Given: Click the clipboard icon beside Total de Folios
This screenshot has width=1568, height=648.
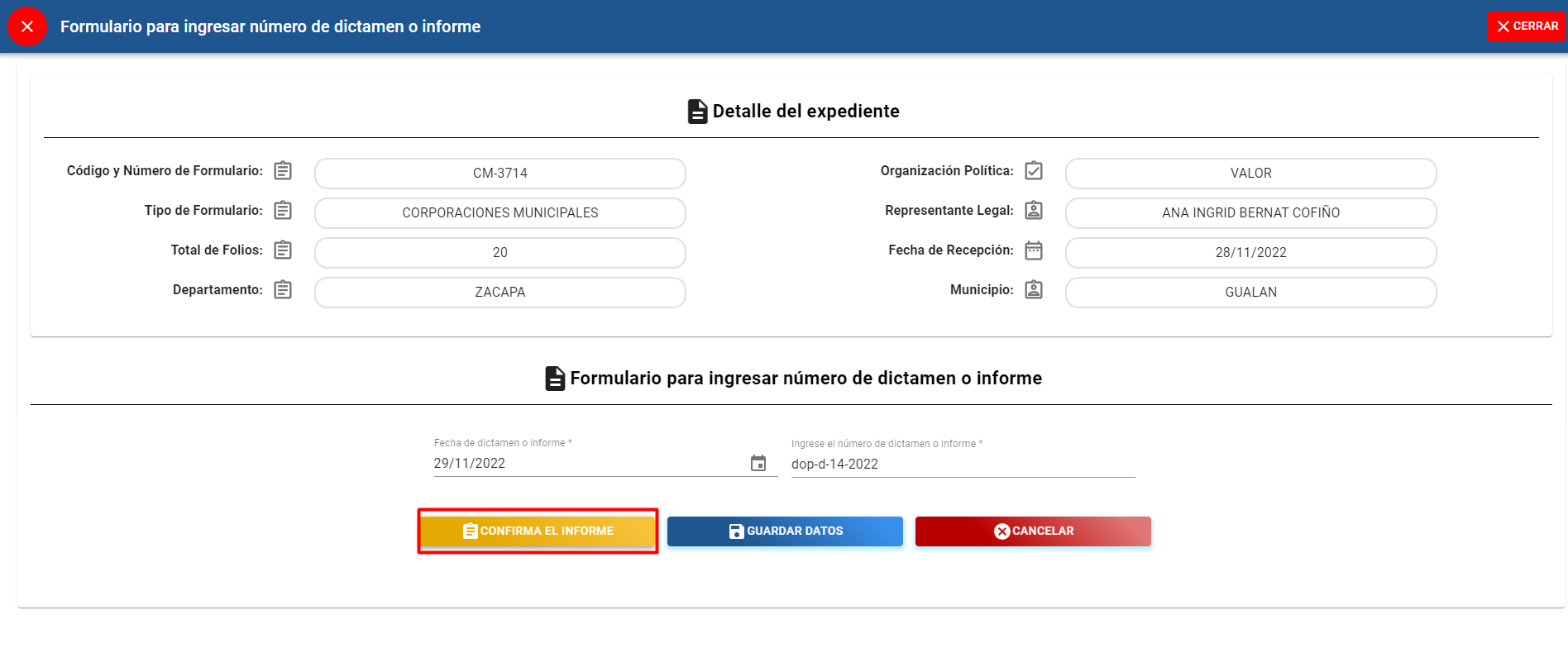Looking at the screenshot, I should pos(283,250).
